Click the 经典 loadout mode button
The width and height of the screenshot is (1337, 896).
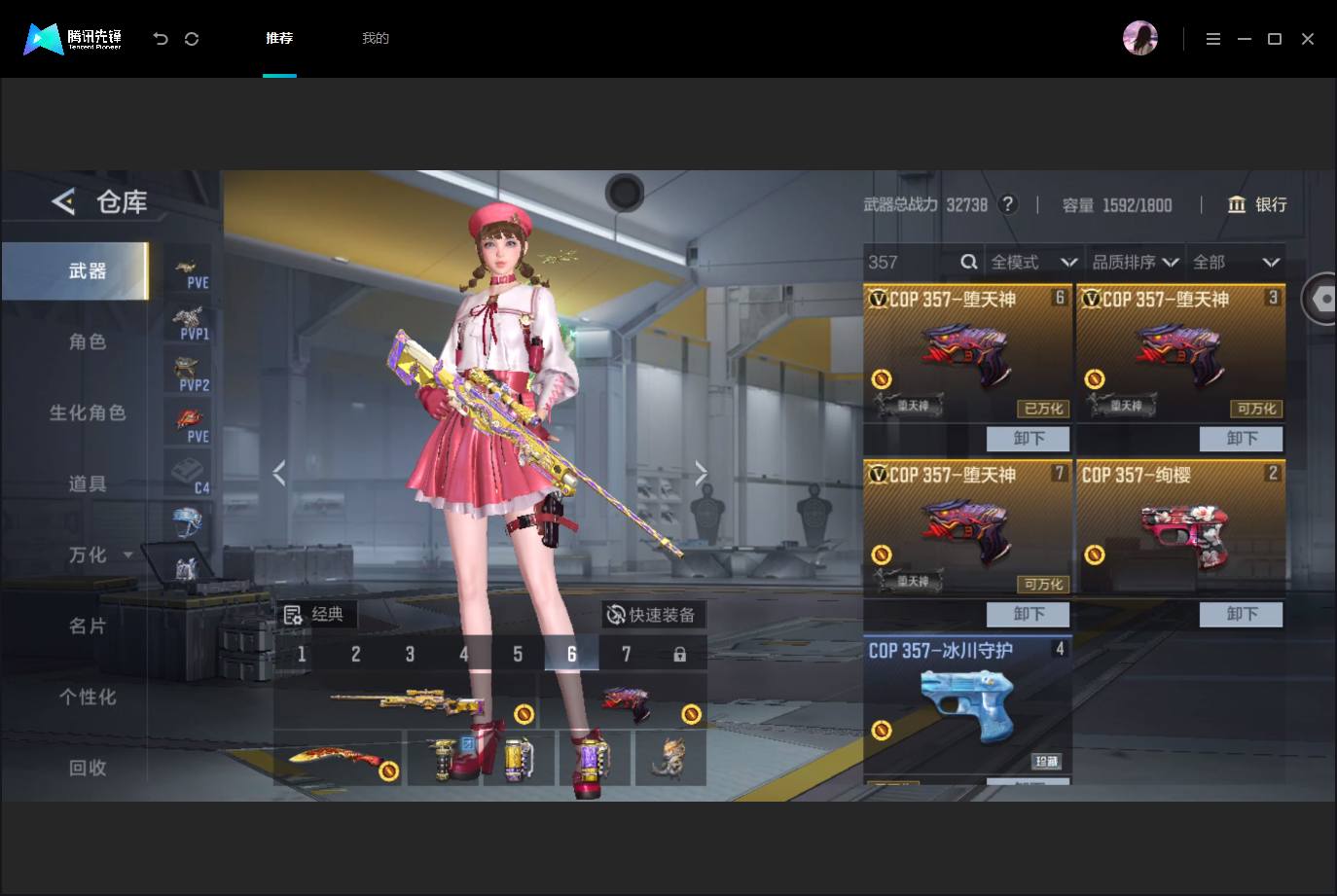(316, 615)
